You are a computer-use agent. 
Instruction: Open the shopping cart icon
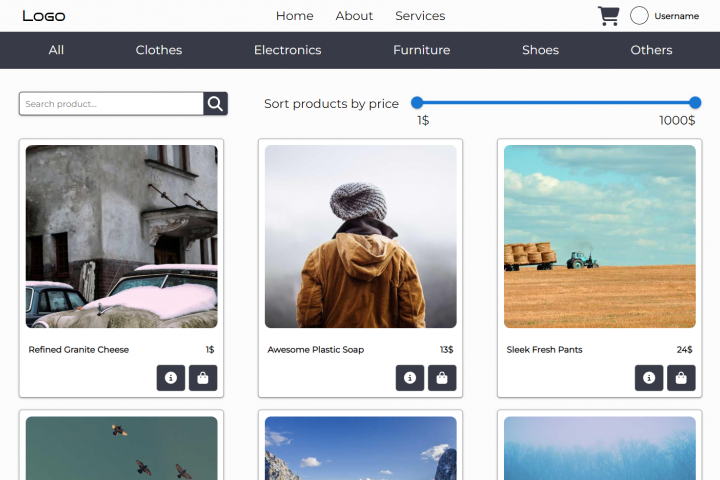point(608,16)
